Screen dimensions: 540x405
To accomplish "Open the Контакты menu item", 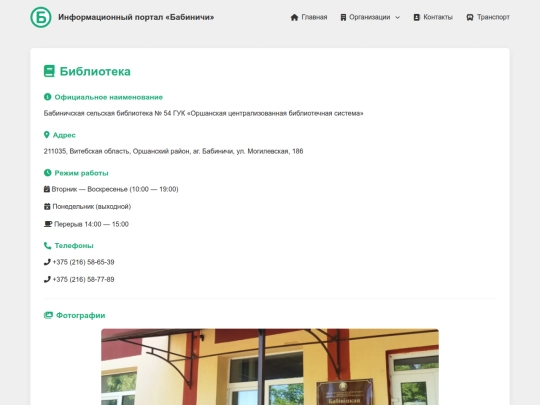I will tap(438, 17).
